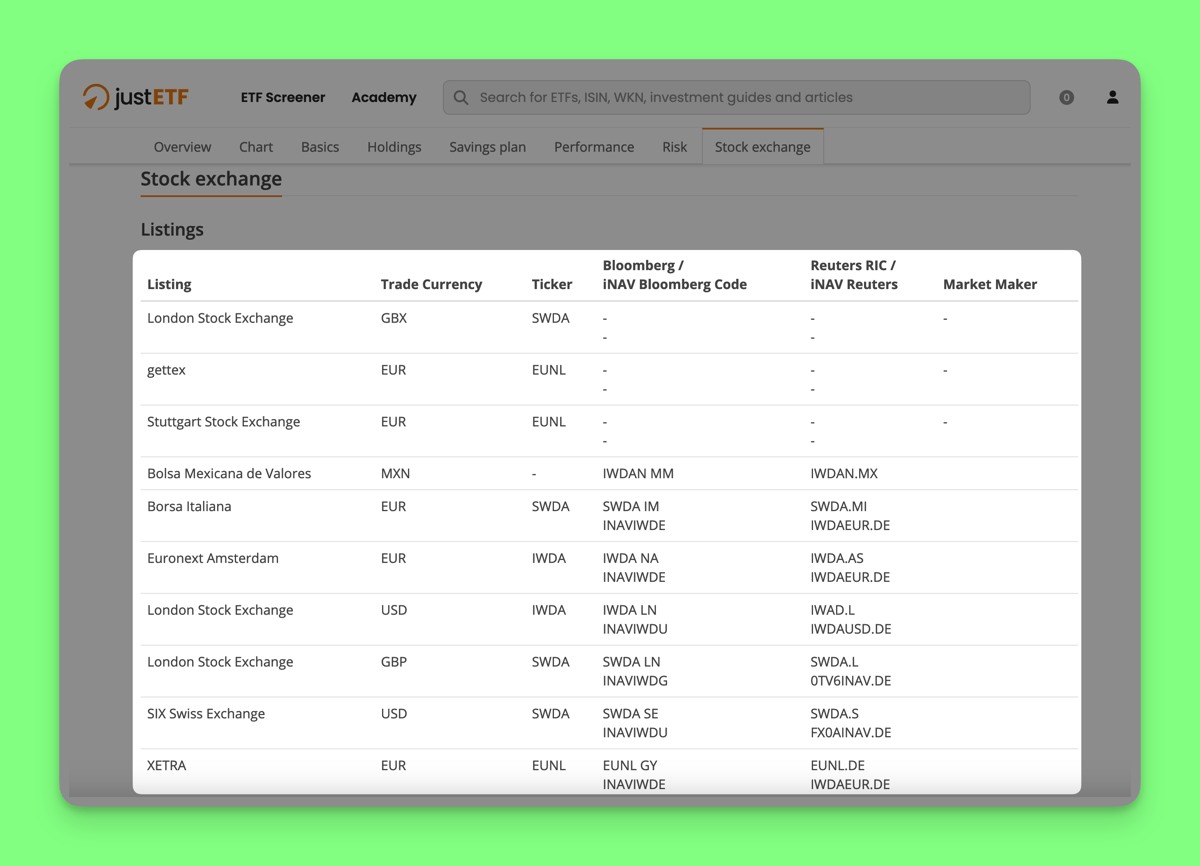Screen dimensions: 1200x866
Task: Click the Market Maker column header
Action: pyautogui.click(x=989, y=284)
